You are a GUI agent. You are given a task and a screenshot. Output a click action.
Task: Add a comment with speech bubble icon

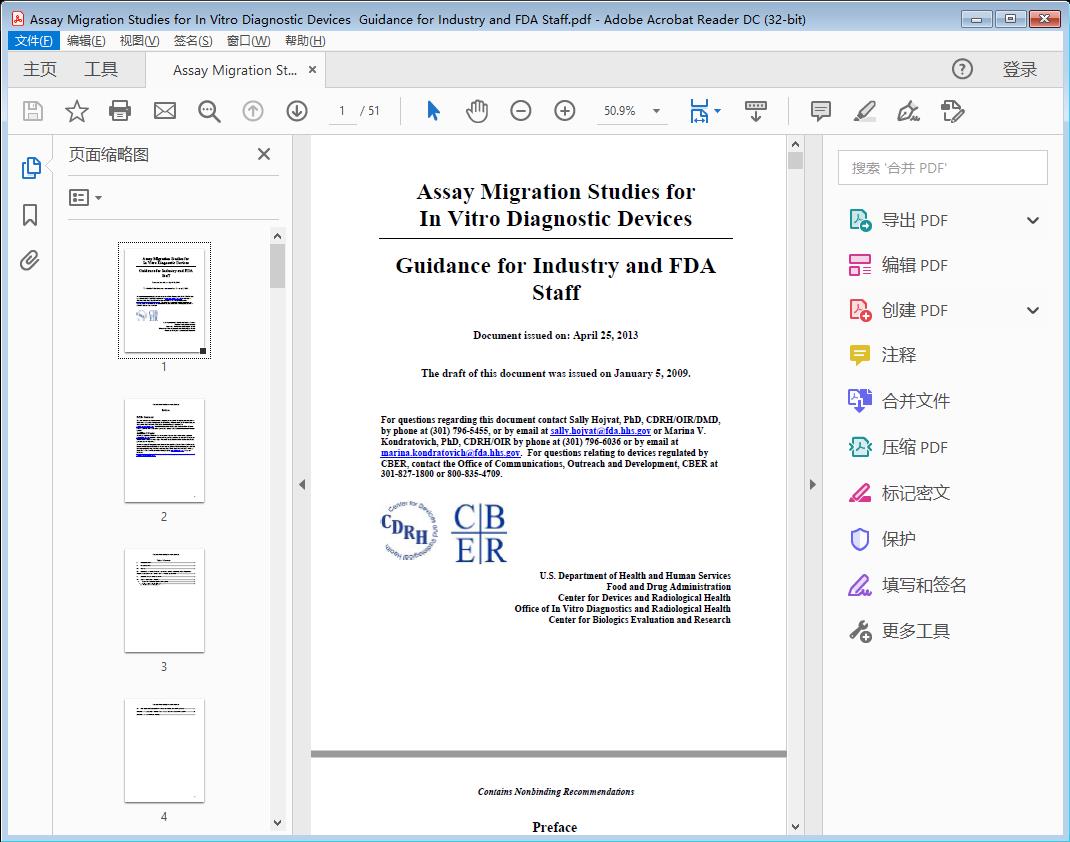(x=820, y=111)
